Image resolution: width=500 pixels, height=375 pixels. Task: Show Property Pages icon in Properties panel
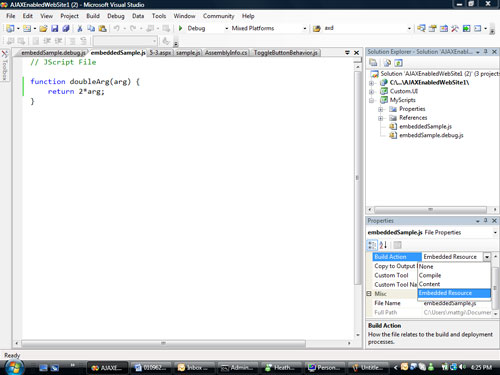(397, 245)
